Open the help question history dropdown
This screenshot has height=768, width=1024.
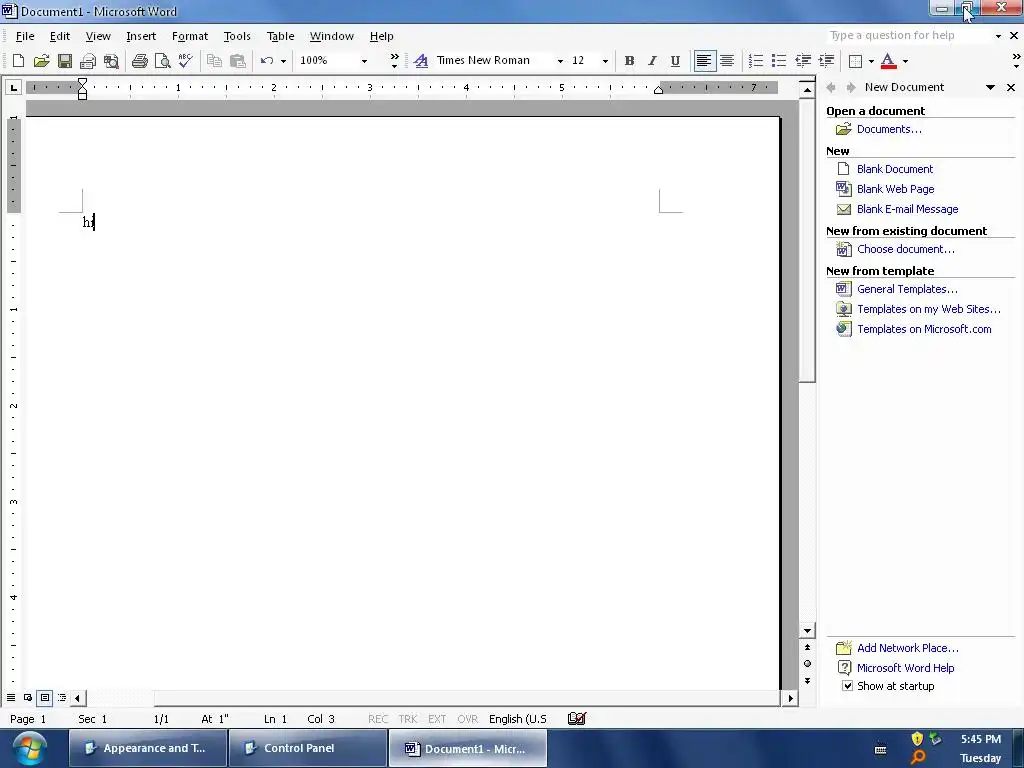pos(998,36)
